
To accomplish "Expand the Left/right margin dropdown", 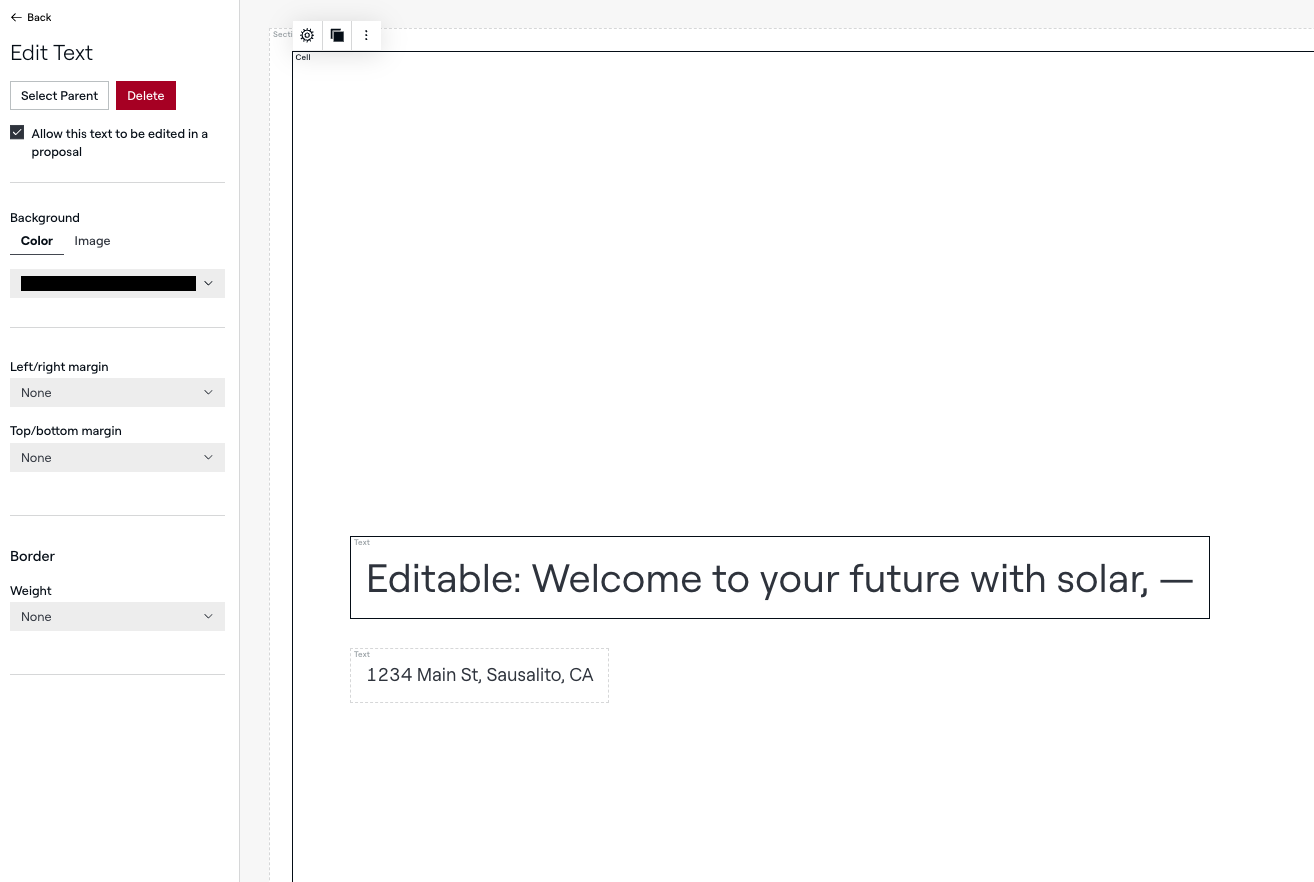I will (x=117, y=393).
